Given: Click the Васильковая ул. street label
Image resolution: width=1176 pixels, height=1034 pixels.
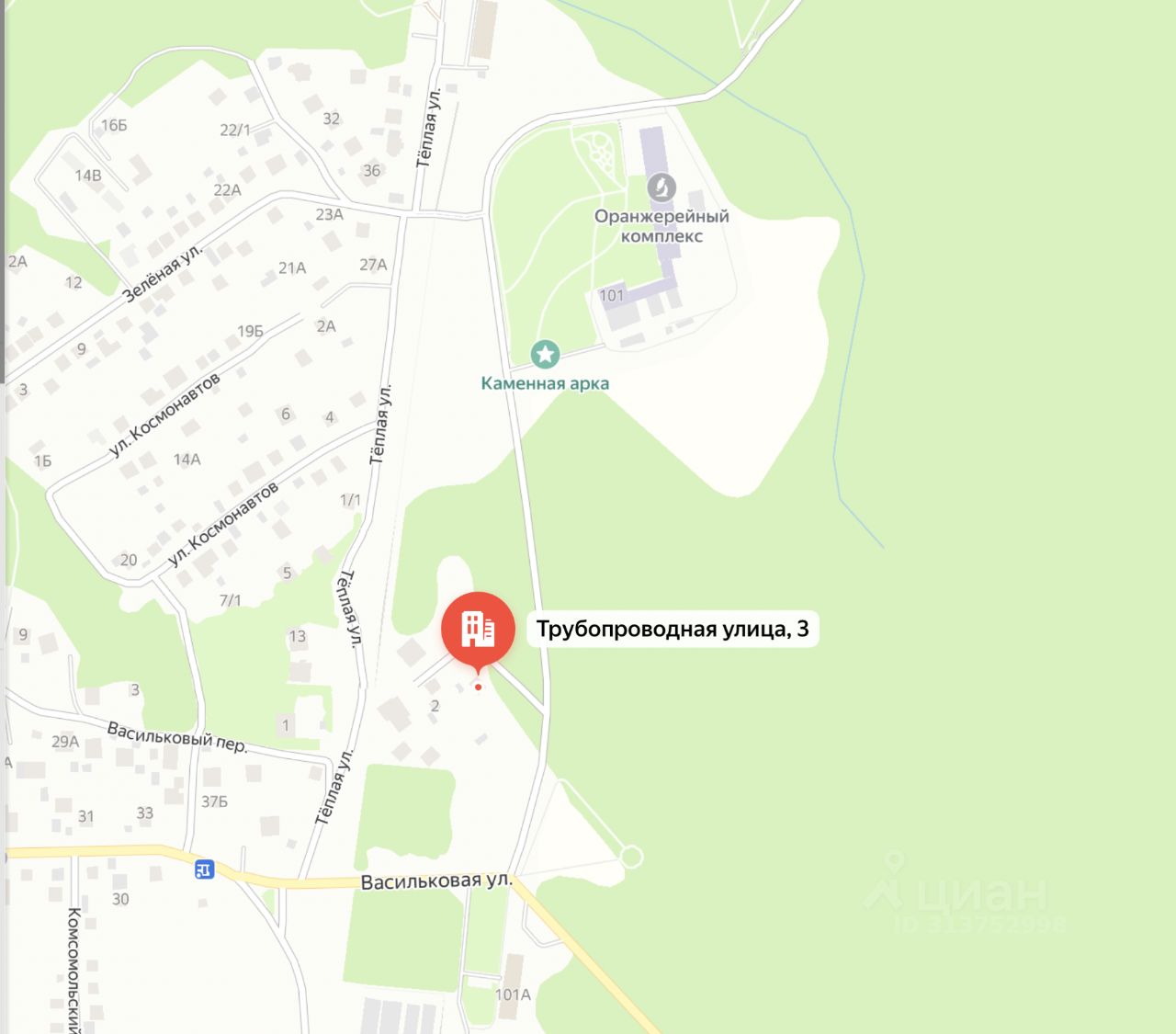Looking at the screenshot, I should [436, 881].
